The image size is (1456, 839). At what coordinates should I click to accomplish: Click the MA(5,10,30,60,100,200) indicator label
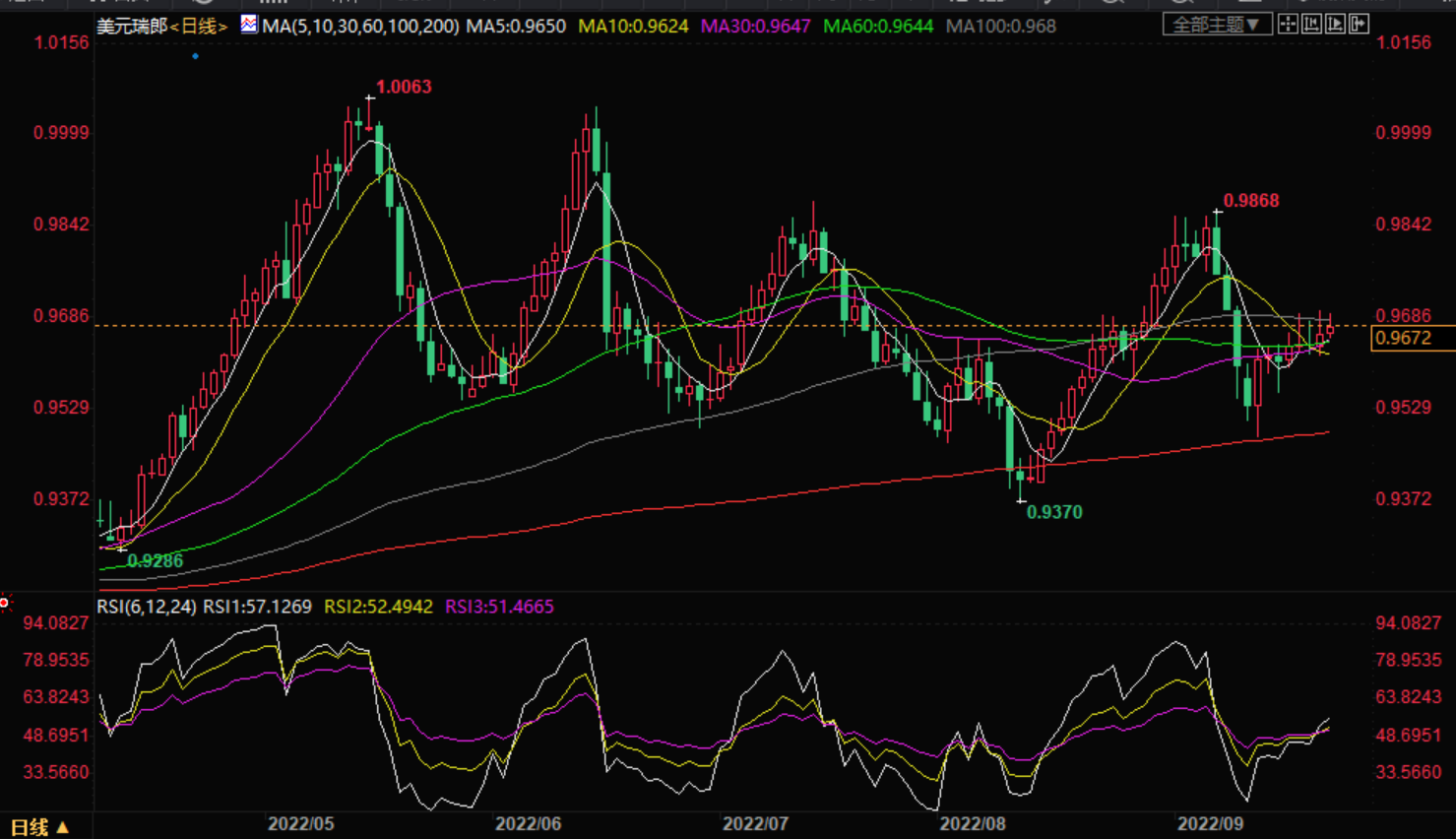[x=360, y=27]
